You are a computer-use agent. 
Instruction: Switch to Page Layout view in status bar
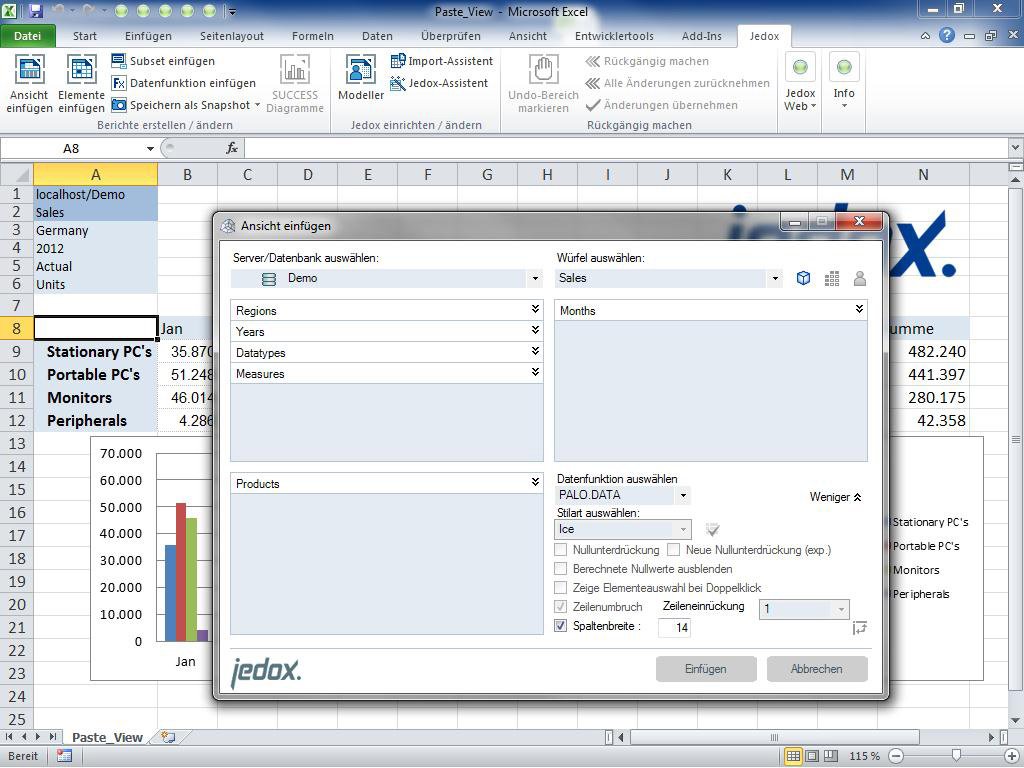pyautogui.click(x=812, y=756)
